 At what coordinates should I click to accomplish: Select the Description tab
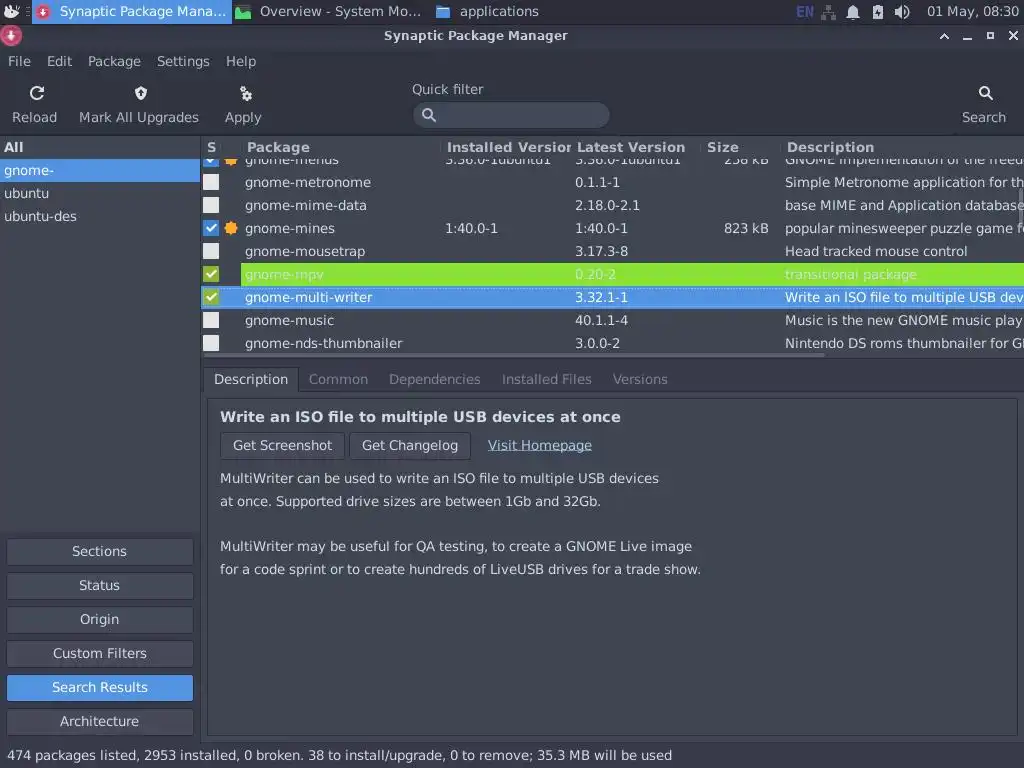(251, 379)
